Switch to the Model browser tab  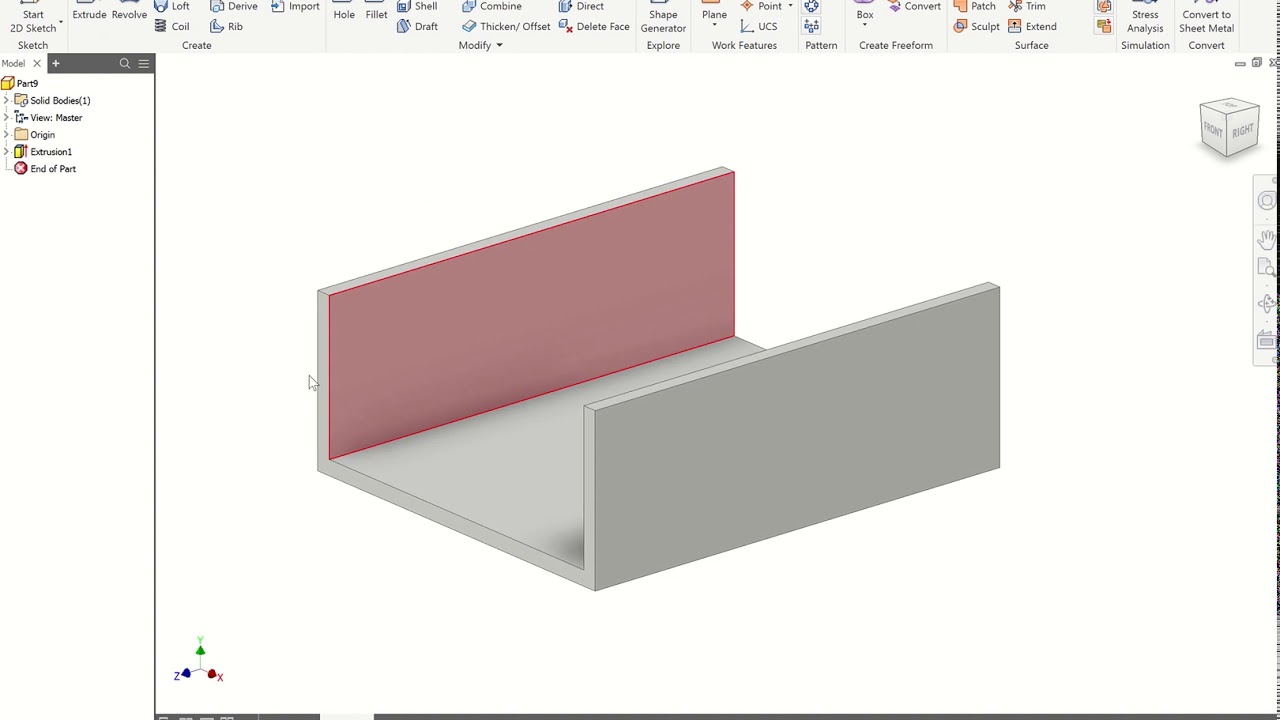[x=14, y=63]
